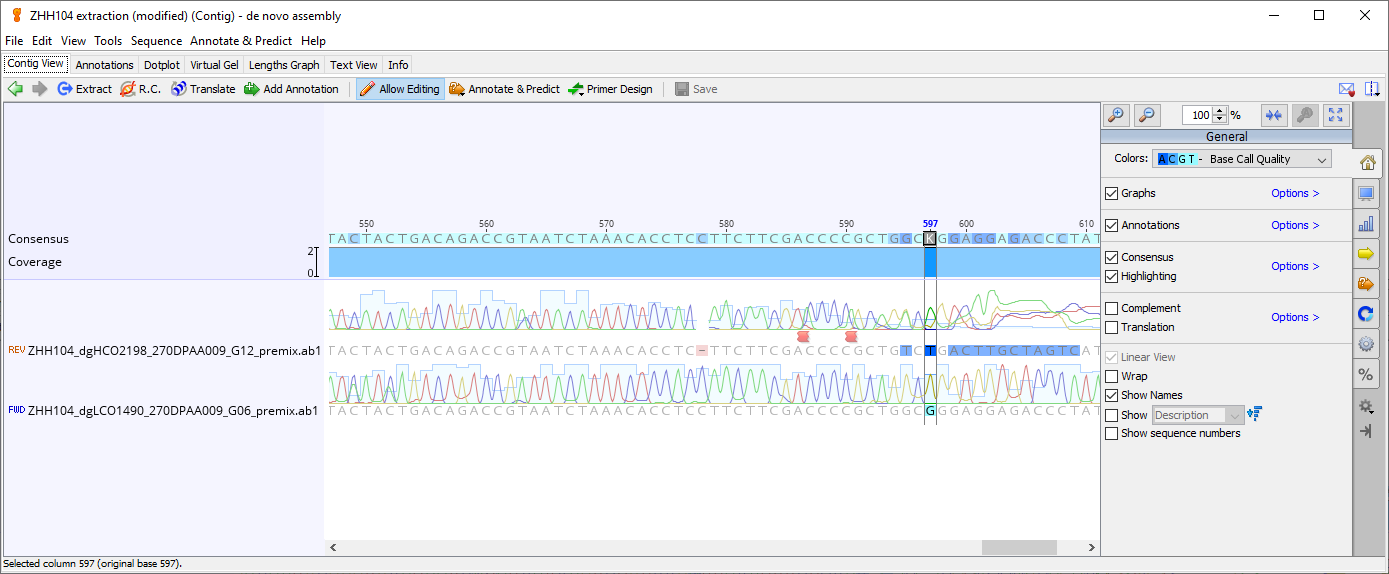The width and height of the screenshot is (1389, 574).
Task: Click the zoom percentage input field
Action: point(1197,115)
